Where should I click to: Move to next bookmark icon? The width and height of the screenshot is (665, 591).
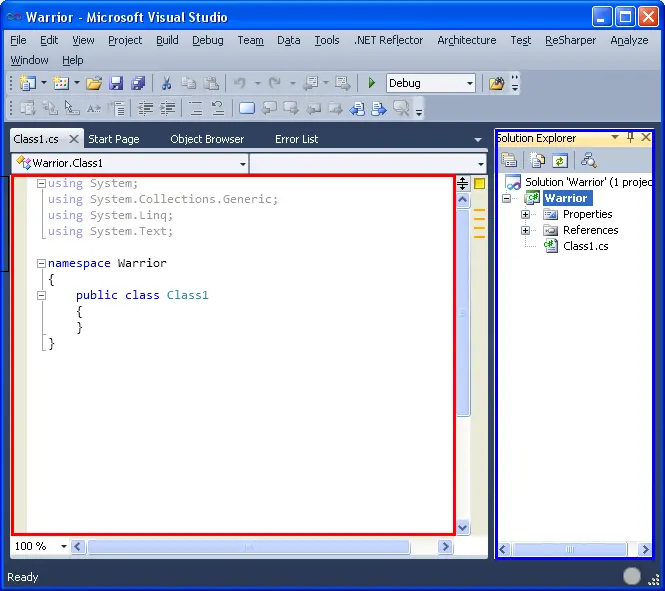coord(291,109)
